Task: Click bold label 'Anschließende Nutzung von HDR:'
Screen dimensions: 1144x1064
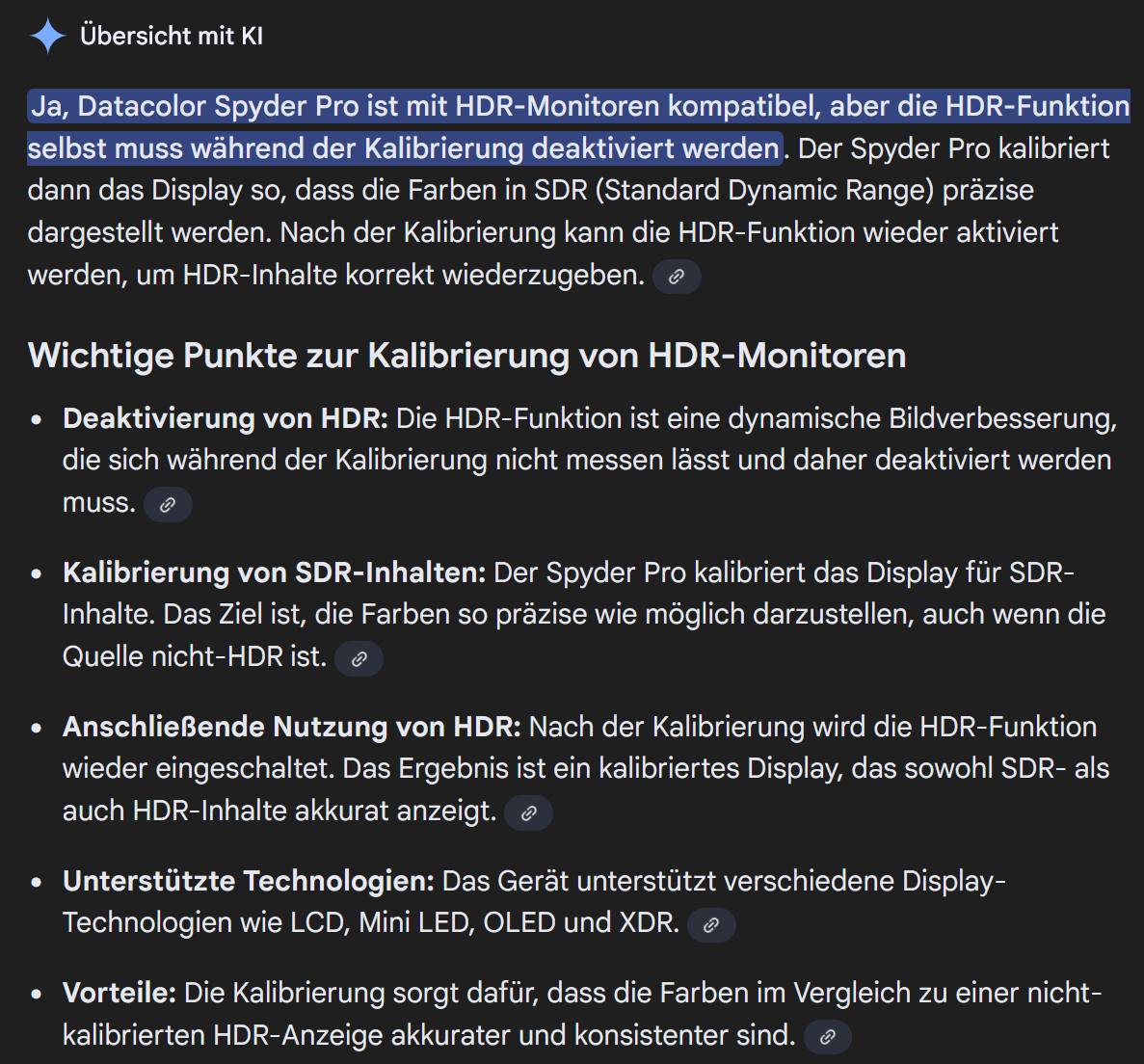Action: [292, 727]
